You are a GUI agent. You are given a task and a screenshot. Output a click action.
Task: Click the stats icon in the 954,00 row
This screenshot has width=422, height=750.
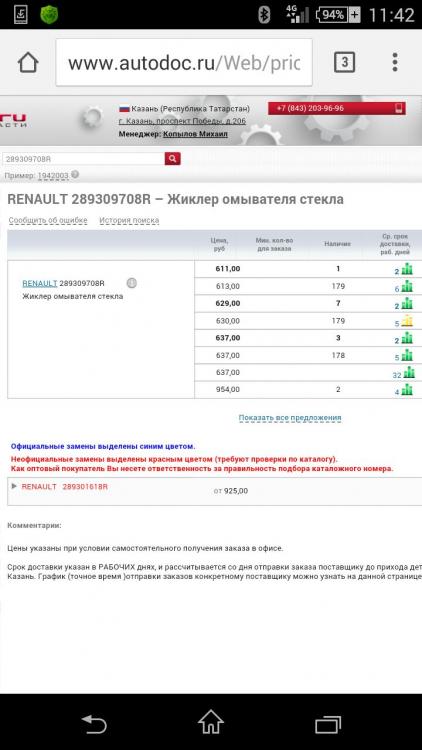407,390
